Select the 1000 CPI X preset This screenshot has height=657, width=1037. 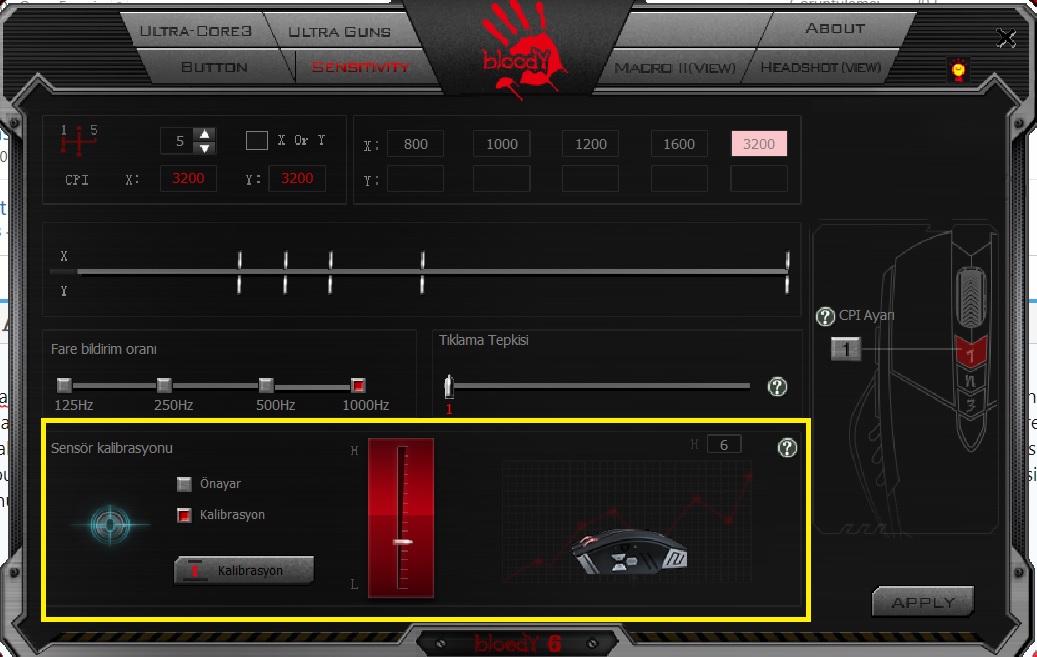[501, 144]
